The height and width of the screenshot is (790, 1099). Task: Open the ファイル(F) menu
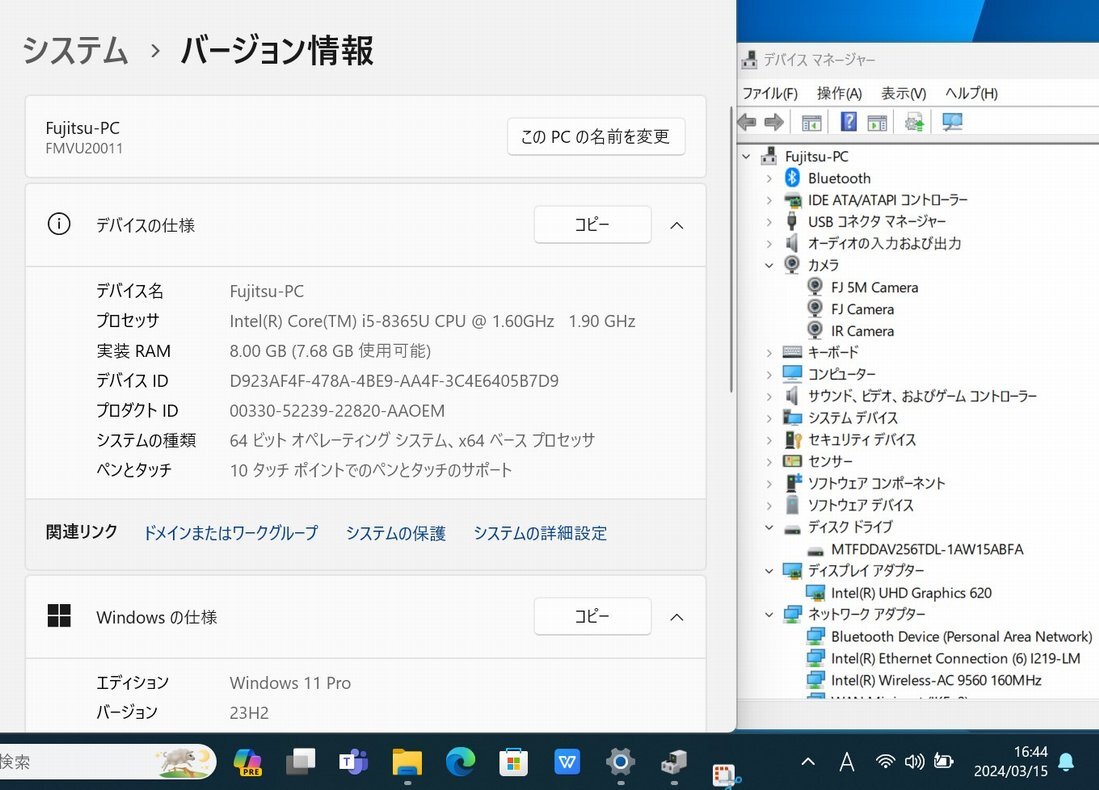click(770, 93)
